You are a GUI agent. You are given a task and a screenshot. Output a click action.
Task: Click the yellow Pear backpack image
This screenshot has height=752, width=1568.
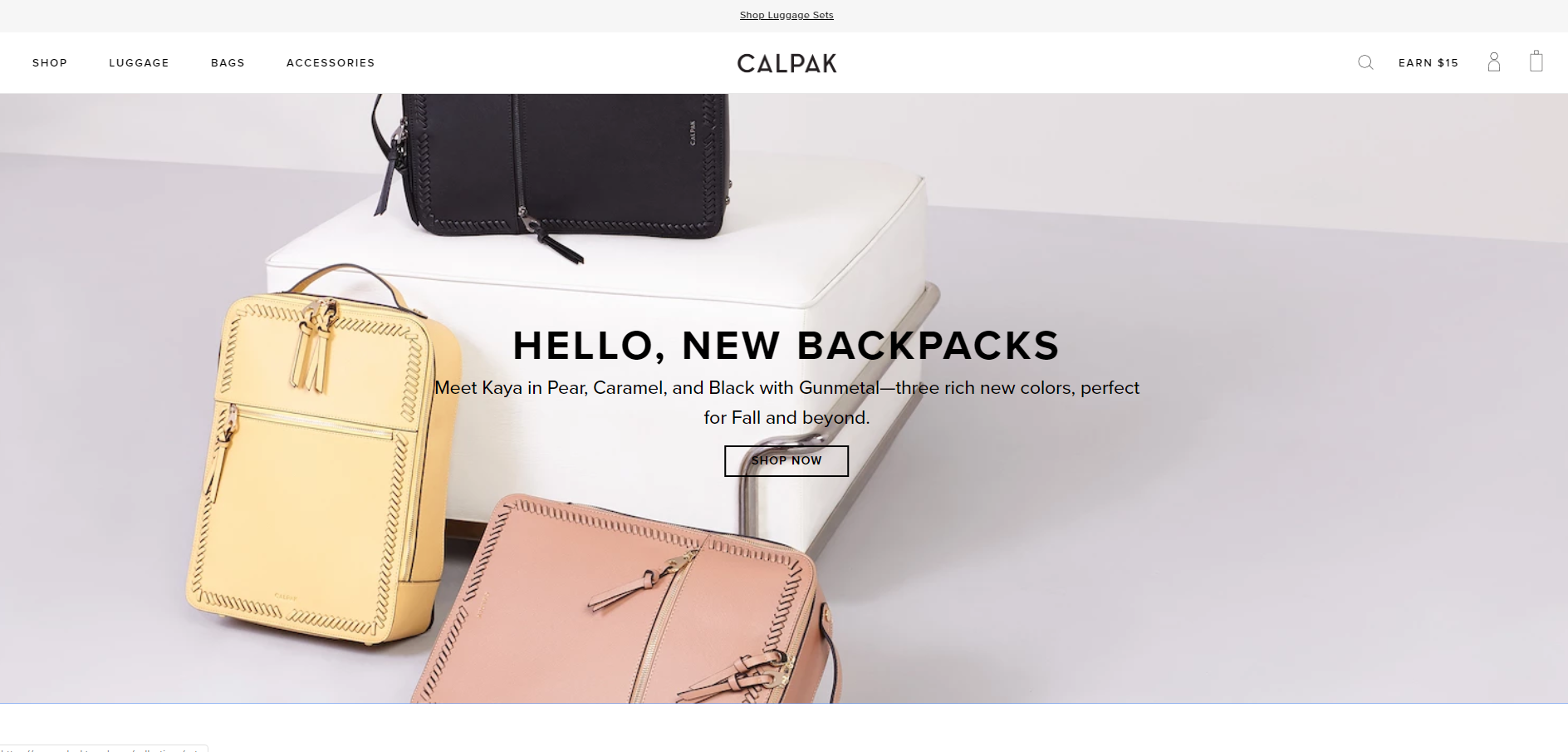click(324, 457)
